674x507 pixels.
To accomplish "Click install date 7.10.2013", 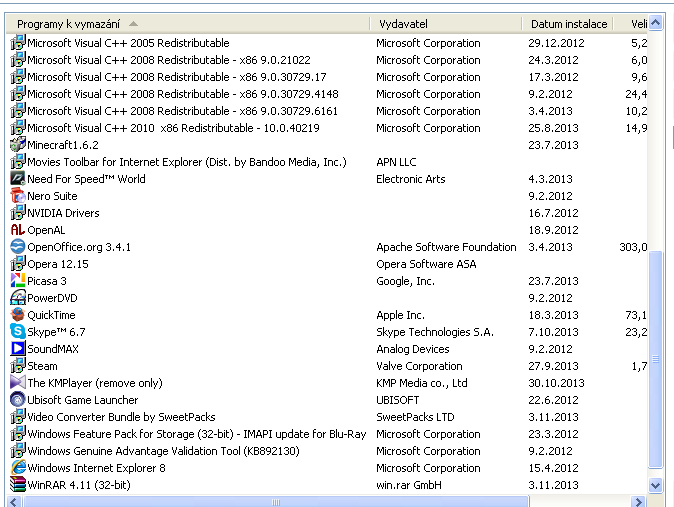I will pyautogui.click(x=553, y=332).
